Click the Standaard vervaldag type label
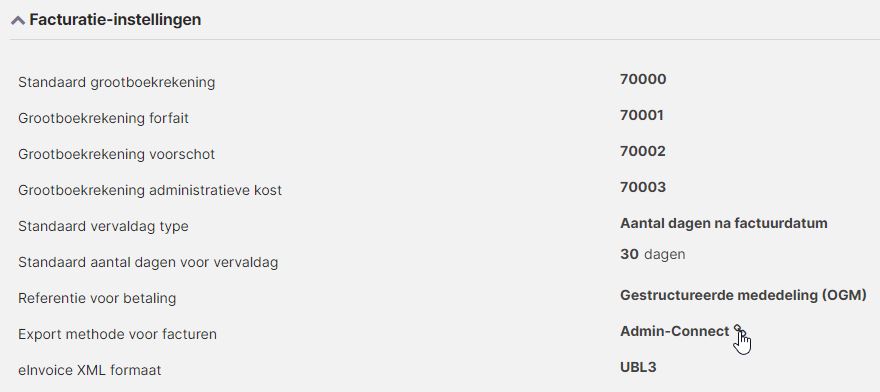Screen dimensions: 880x392 103,226
